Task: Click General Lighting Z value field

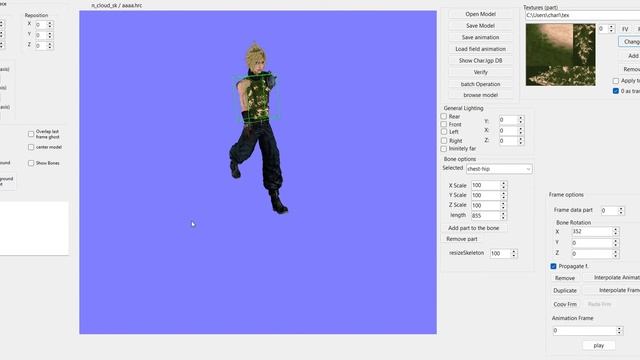Action: (508, 141)
